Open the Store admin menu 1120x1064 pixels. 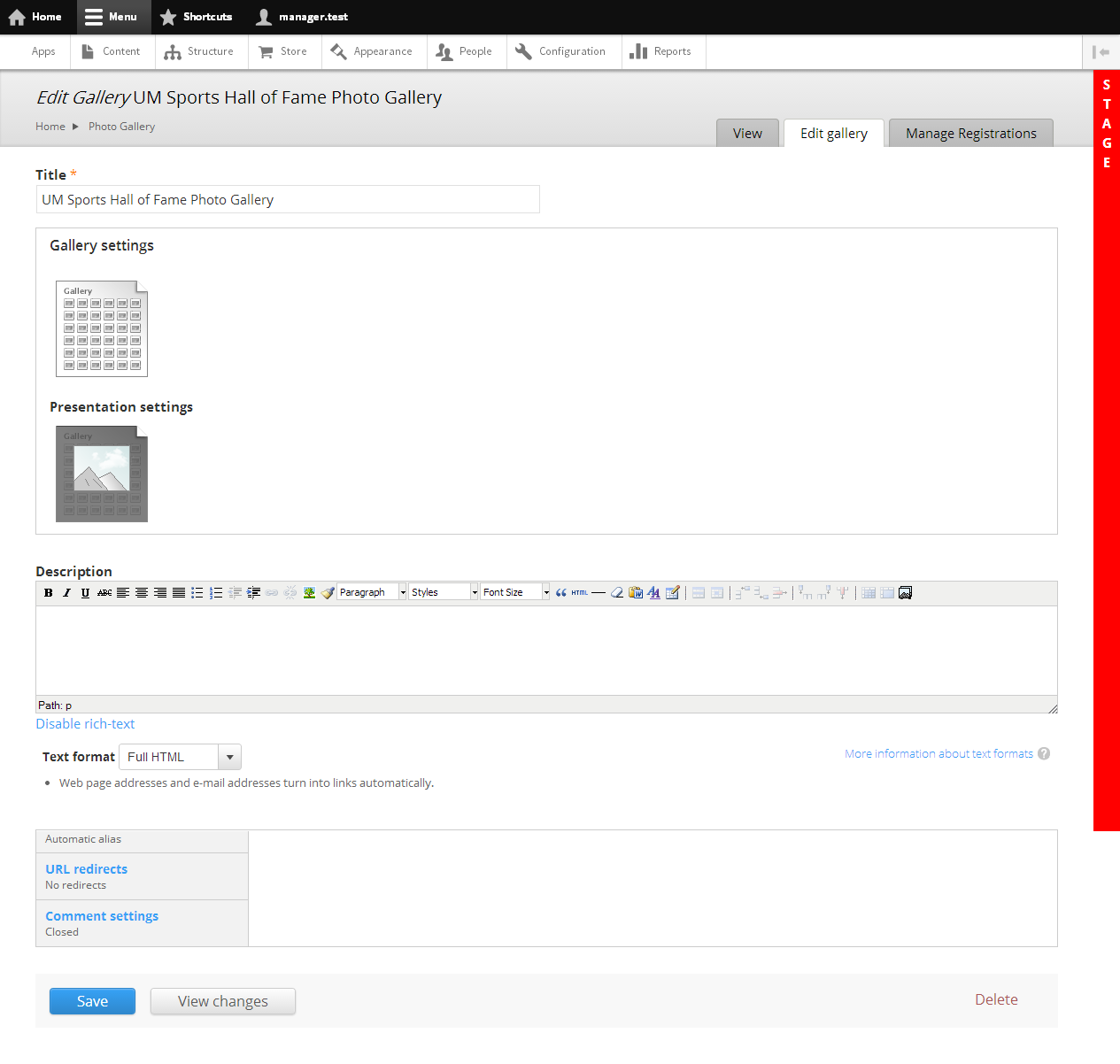click(x=283, y=51)
